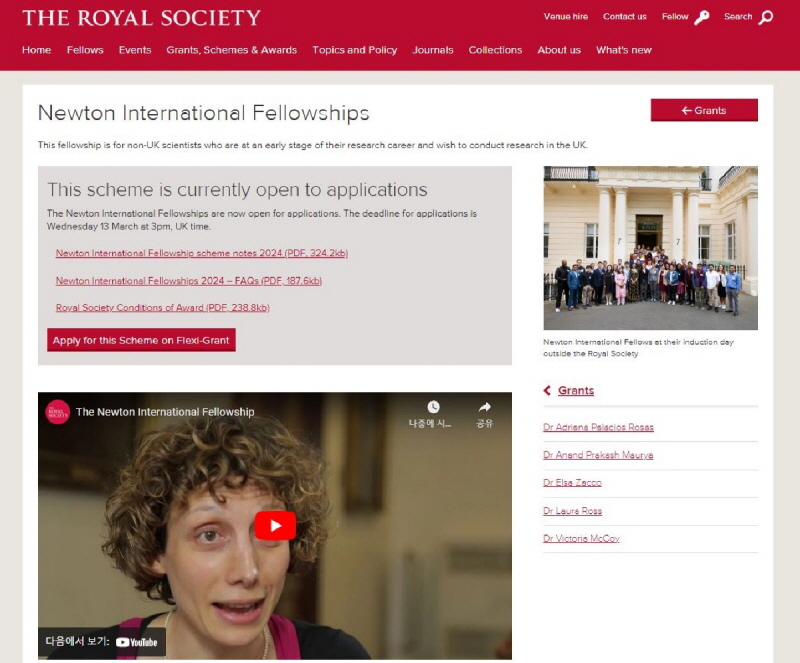Click the Venue hire link
The width and height of the screenshot is (800, 663).
pyautogui.click(x=566, y=16)
